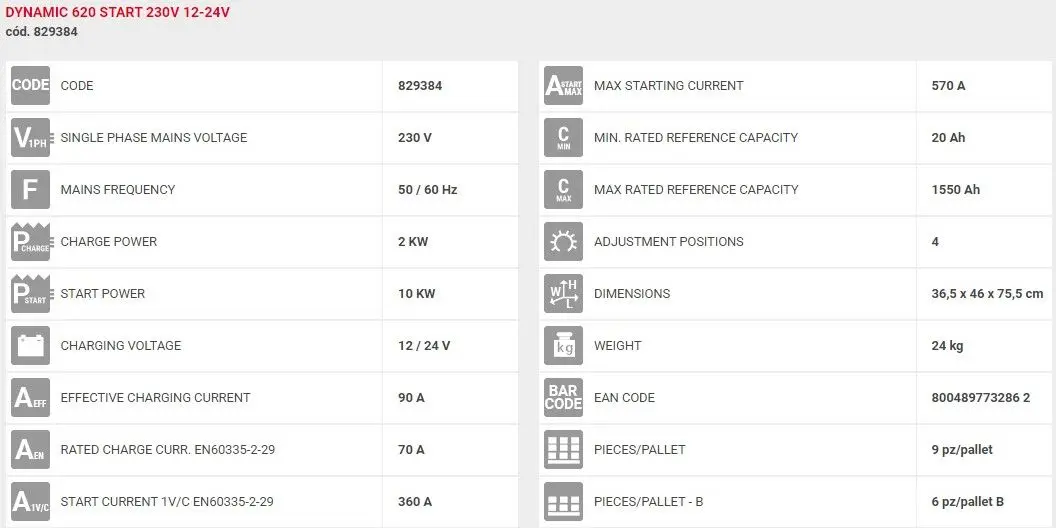Select the adjustment positions dial icon
The width and height of the screenshot is (1056, 528).
point(564,242)
